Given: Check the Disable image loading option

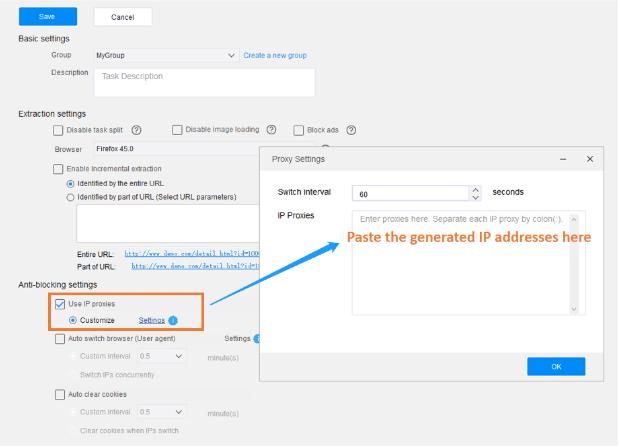Looking at the screenshot, I should tap(177, 130).
